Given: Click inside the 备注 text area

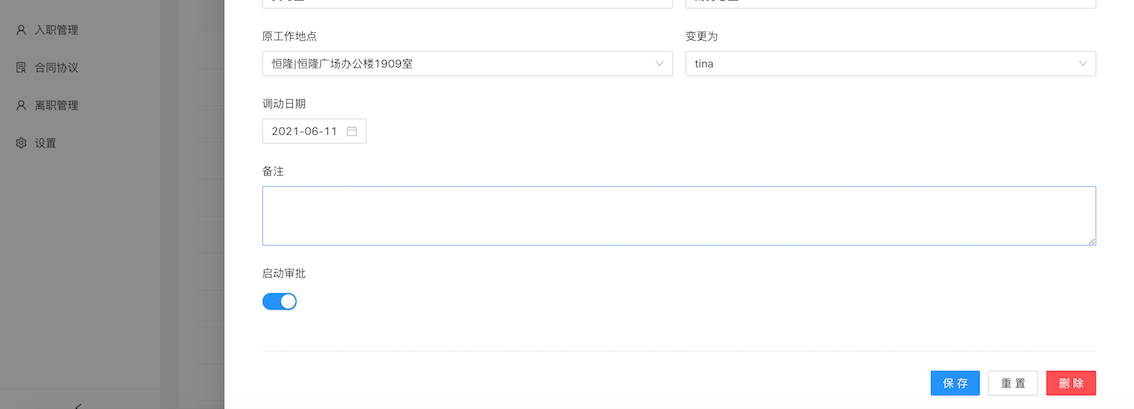Looking at the screenshot, I should pos(678,216).
